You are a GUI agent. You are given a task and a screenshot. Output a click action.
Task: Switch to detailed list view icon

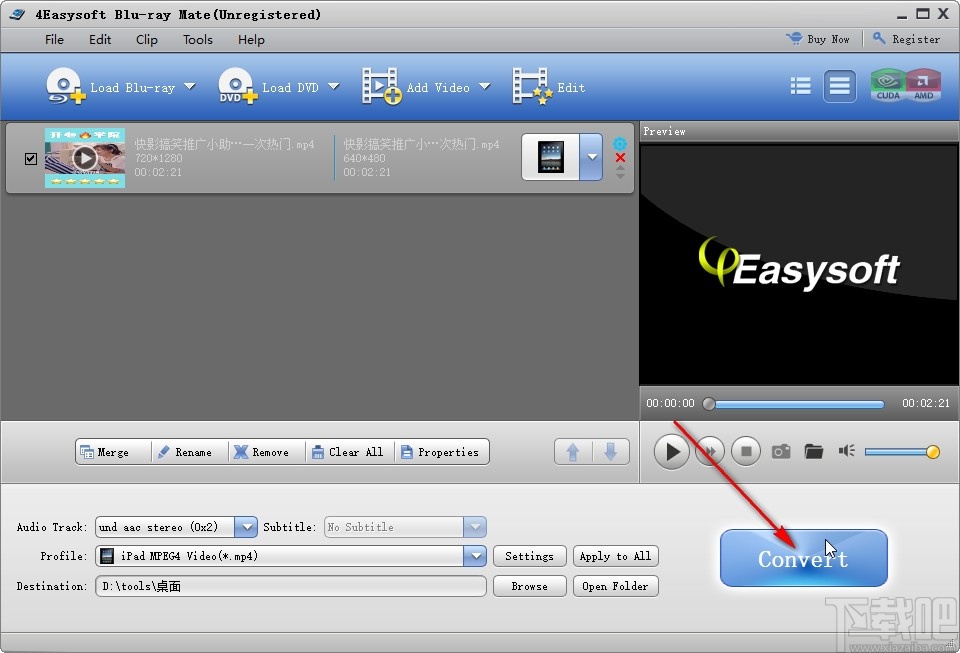(839, 86)
